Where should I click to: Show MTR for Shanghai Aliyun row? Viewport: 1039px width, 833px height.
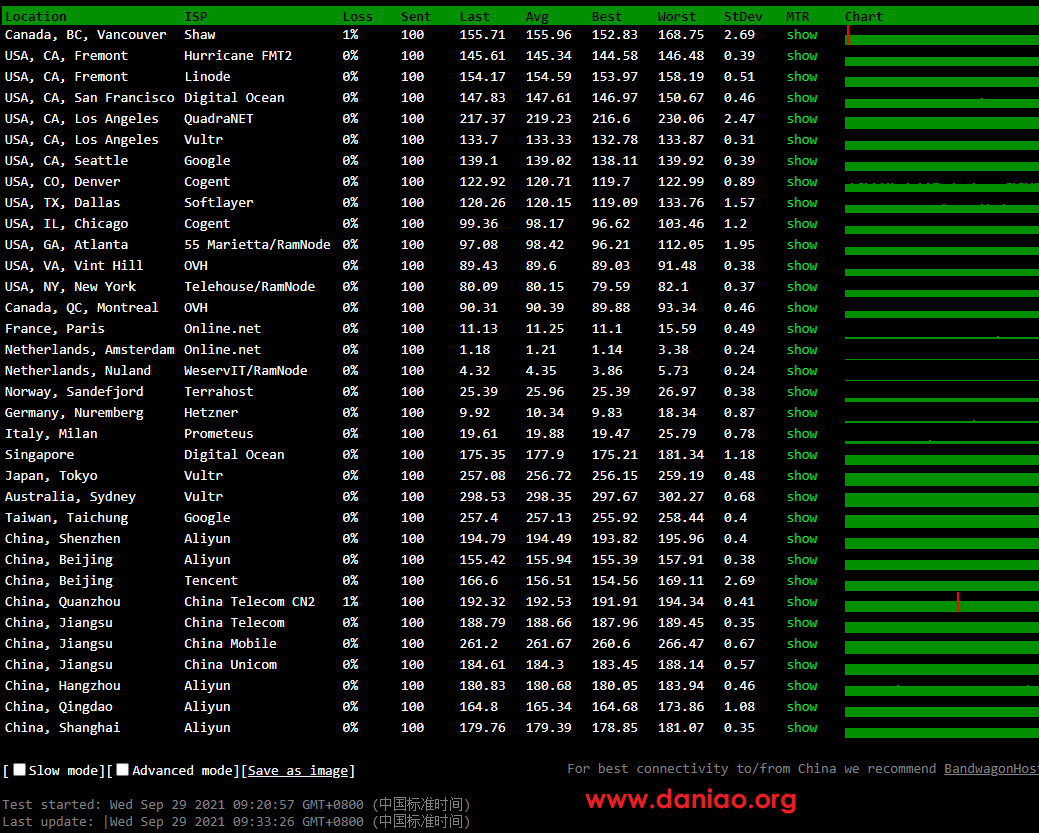[x=802, y=728]
